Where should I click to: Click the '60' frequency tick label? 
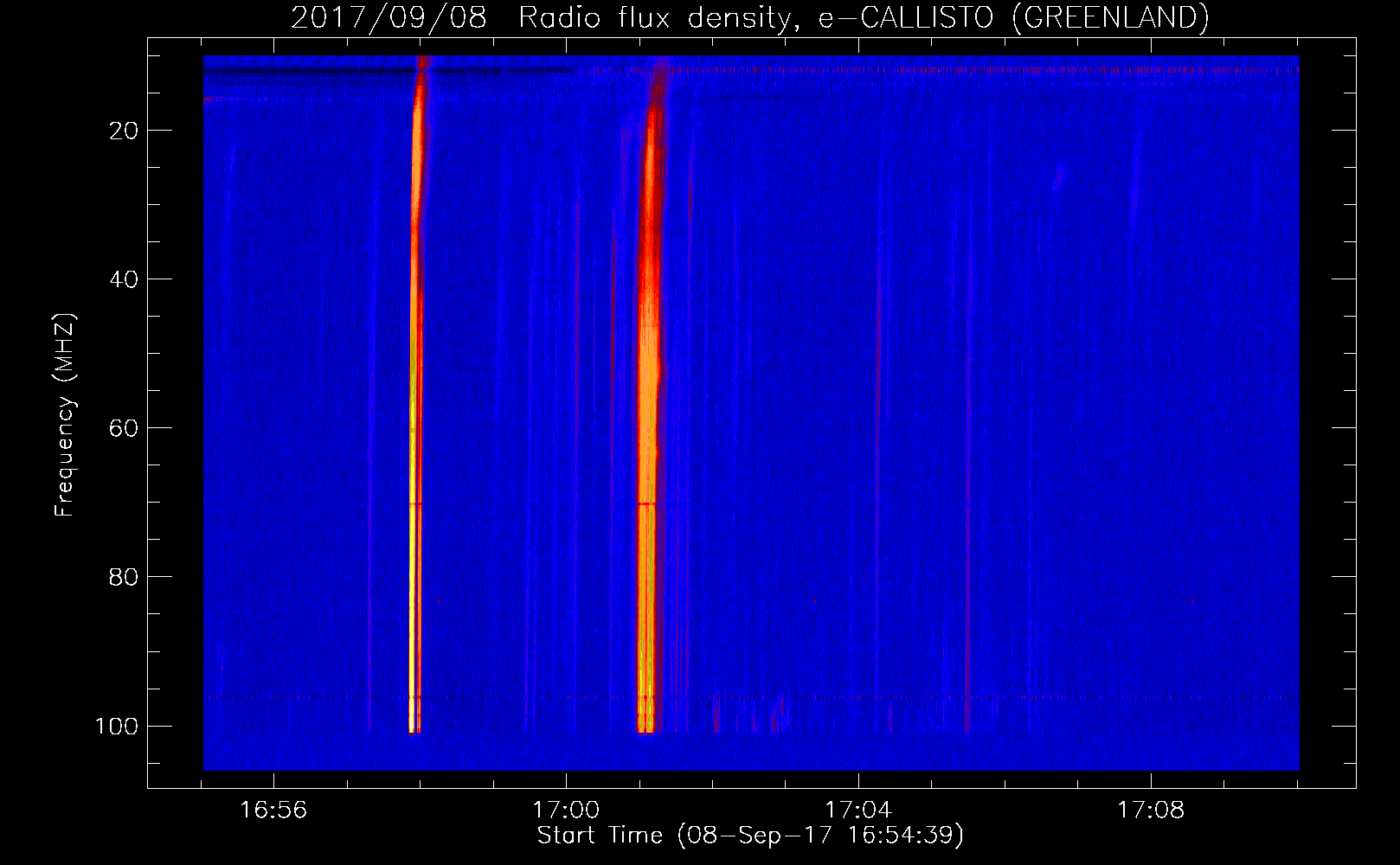(124, 428)
